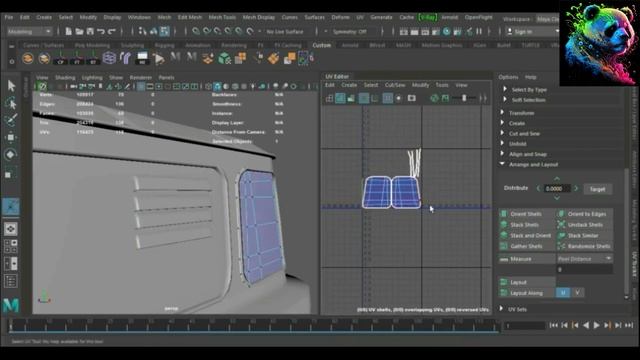Toggle the highlighted viewport panel icon in viewport toolbar

coord(141,86)
